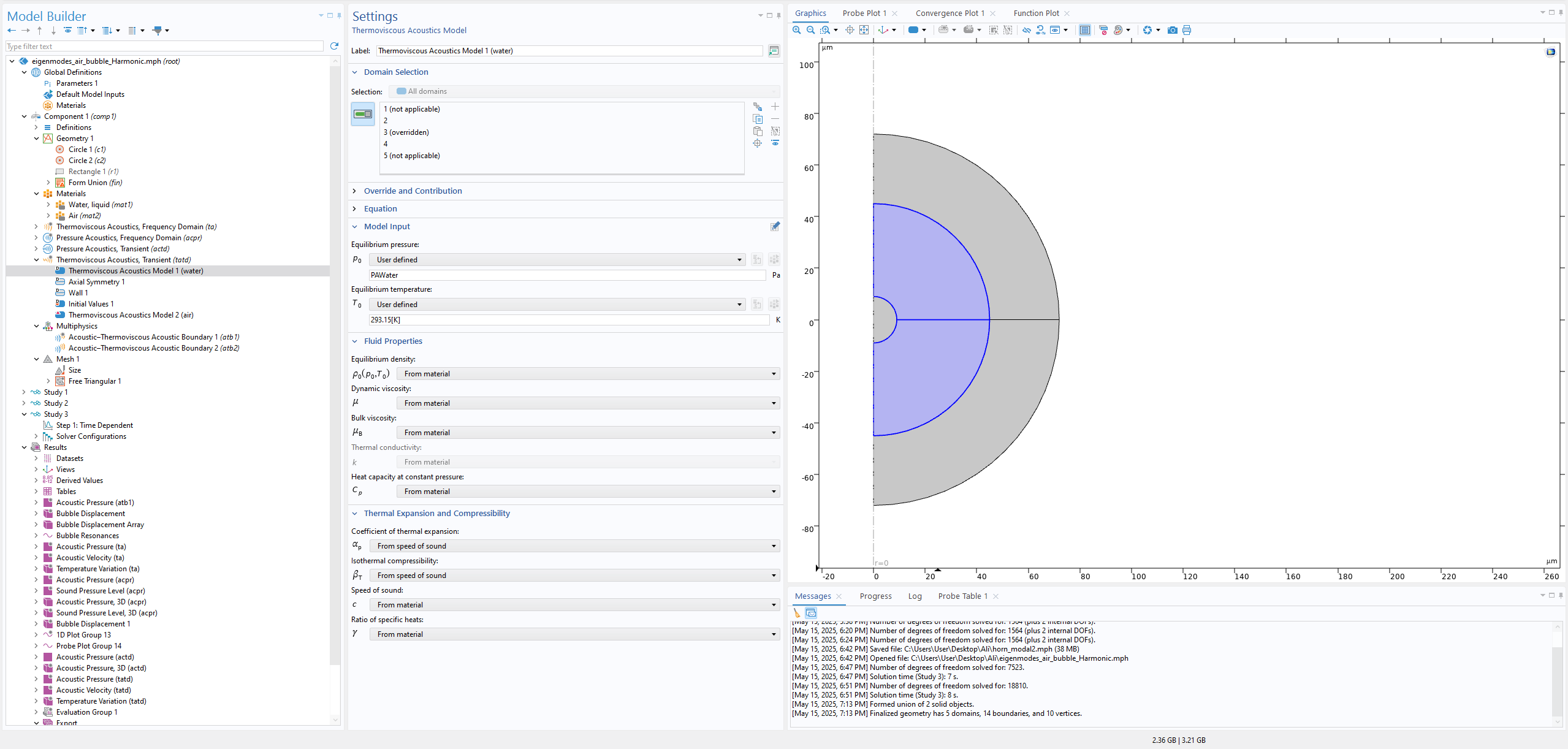The width and height of the screenshot is (1568, 749).
Task: Take a graphics snapshot with camera icon
Action: [x=1172, y=30]
